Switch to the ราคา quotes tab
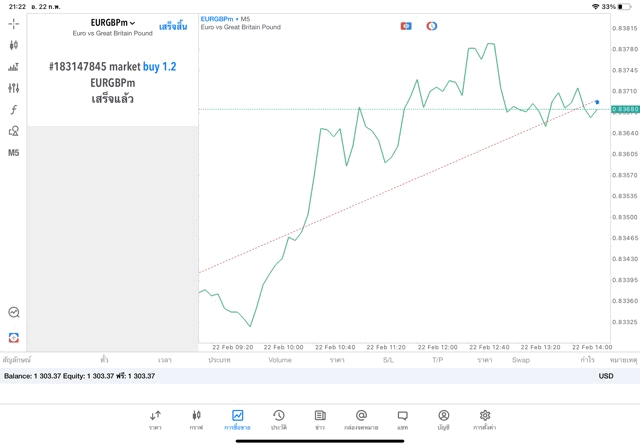The width and height of the screenshot is (640, 447). coord(155,420)
